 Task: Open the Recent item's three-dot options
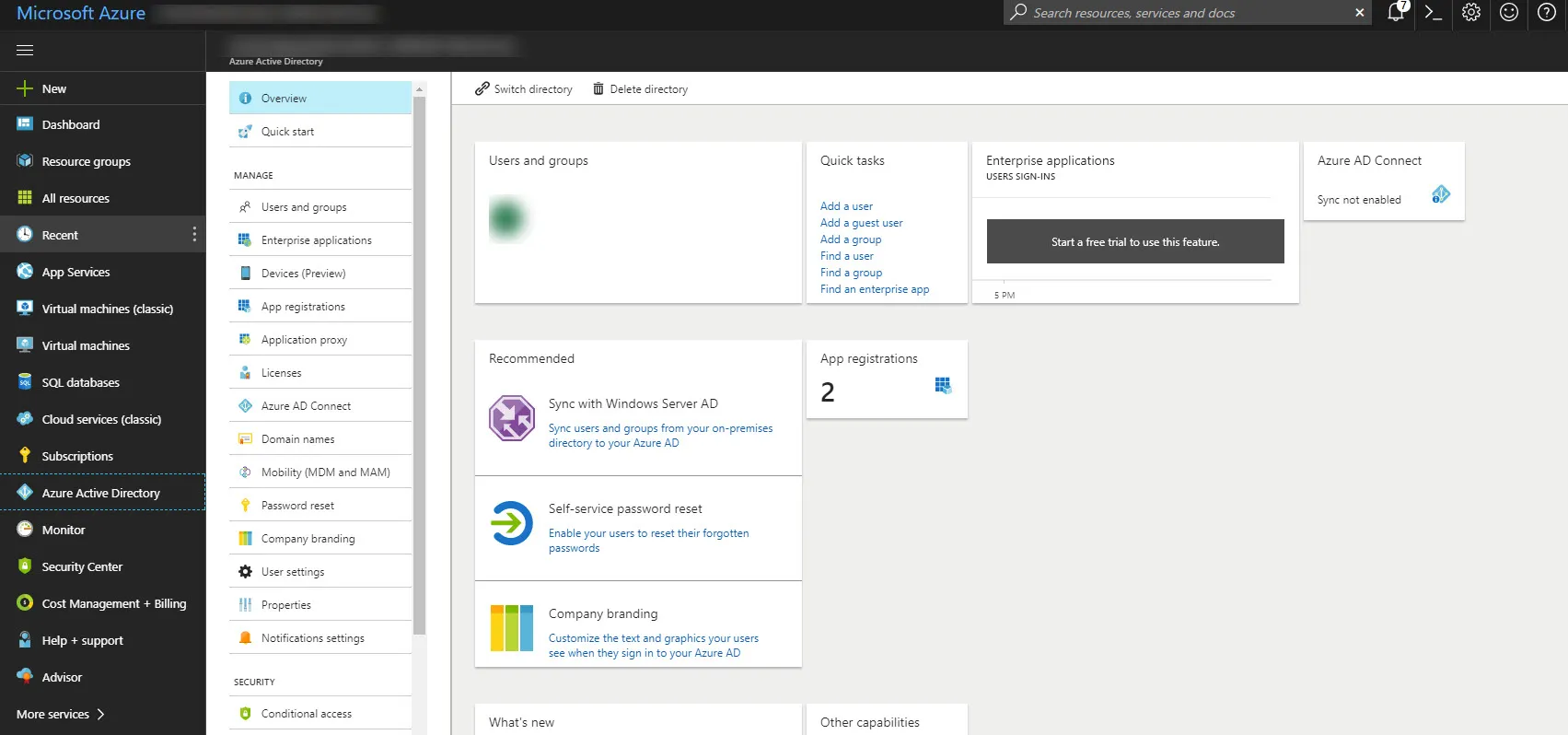(194, 235)
